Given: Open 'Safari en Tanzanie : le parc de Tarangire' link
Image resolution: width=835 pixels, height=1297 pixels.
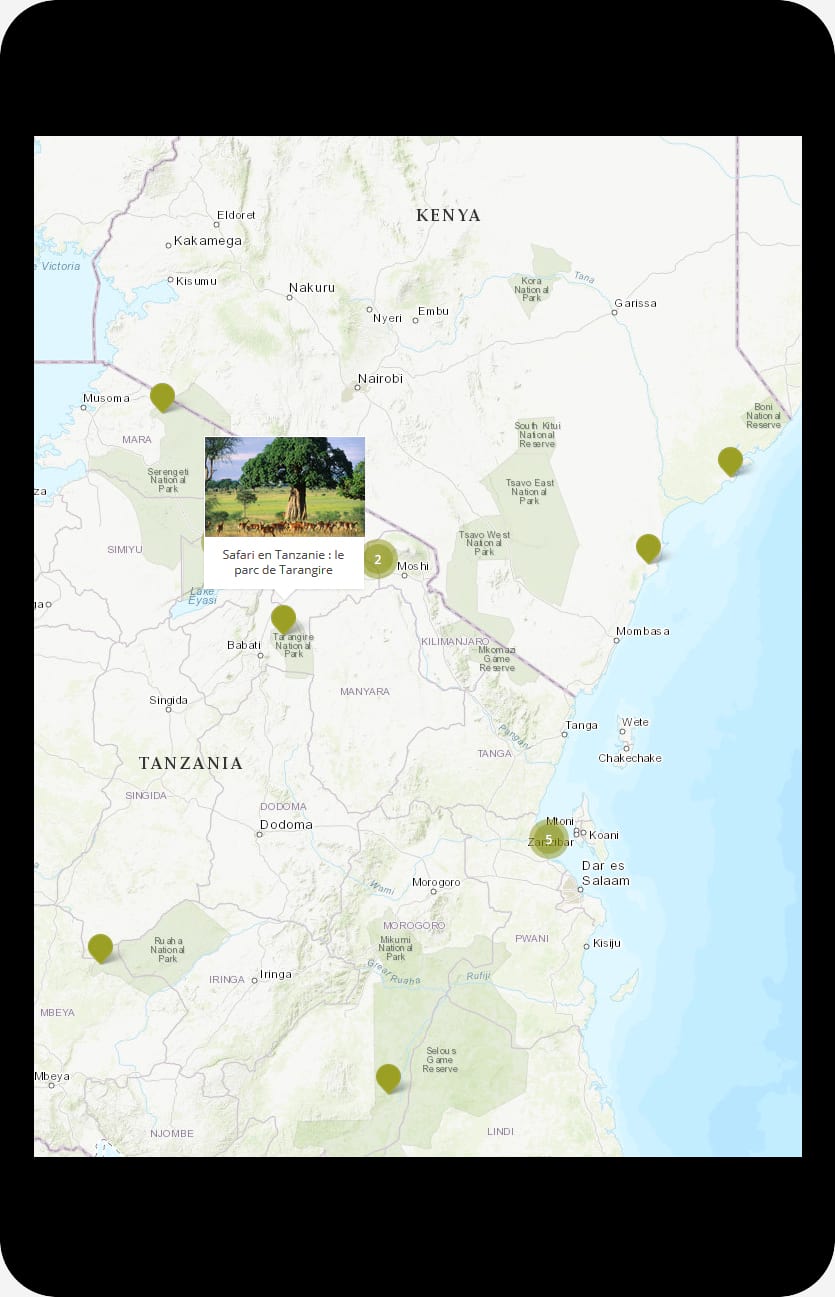Looking at the screenshot, I should [284, 562].
